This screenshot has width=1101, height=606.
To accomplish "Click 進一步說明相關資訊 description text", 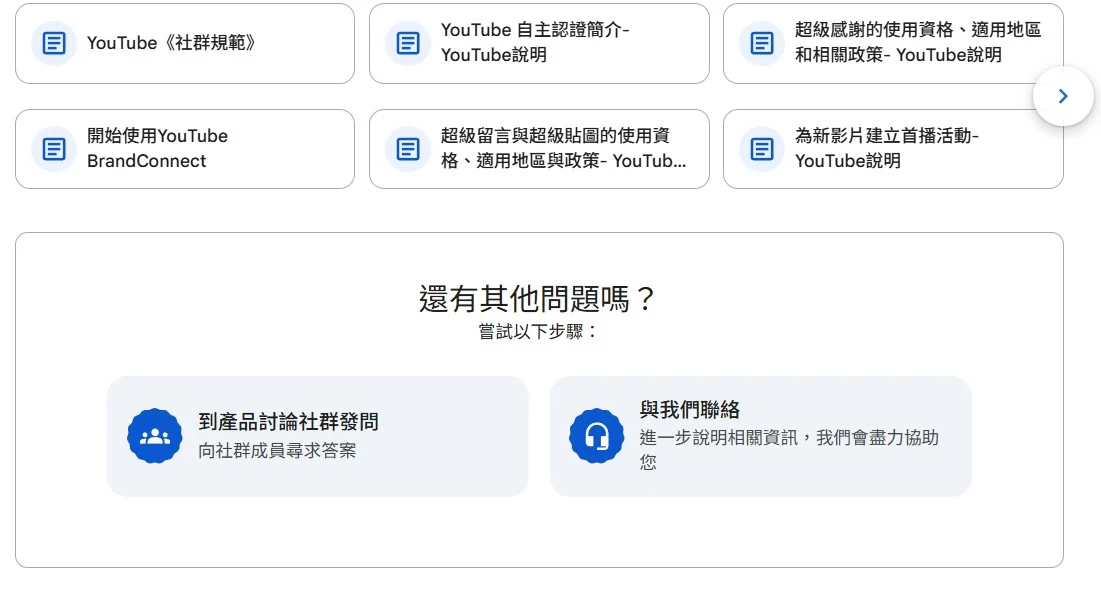I will click(789, 449).
